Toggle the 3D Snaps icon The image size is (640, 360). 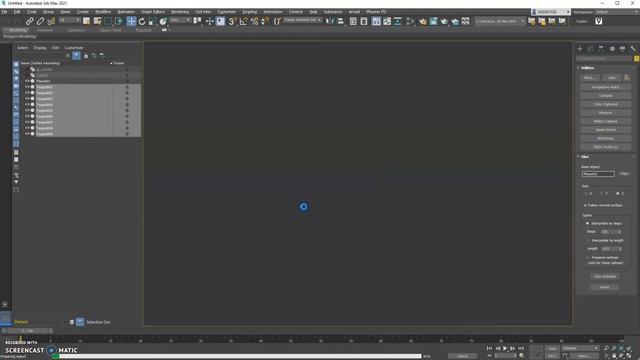(x=233, y=21)
